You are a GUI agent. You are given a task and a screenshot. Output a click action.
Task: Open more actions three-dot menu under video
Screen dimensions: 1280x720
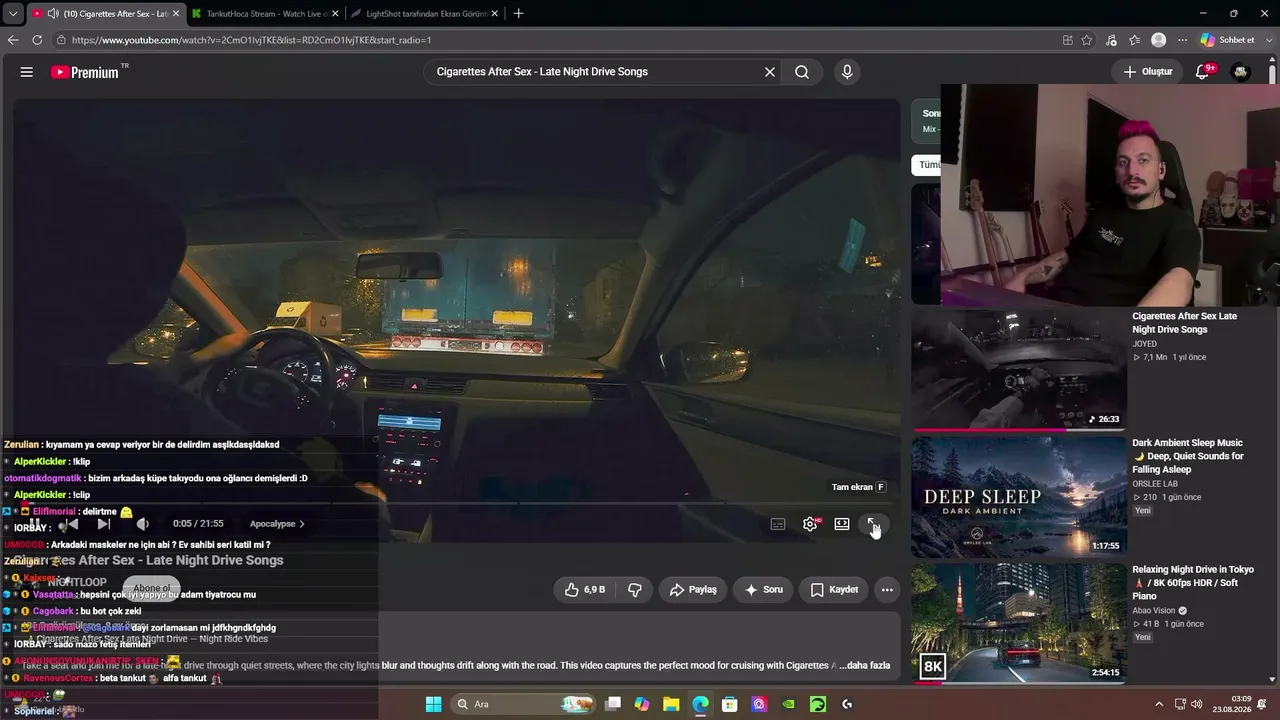[887, 590]
